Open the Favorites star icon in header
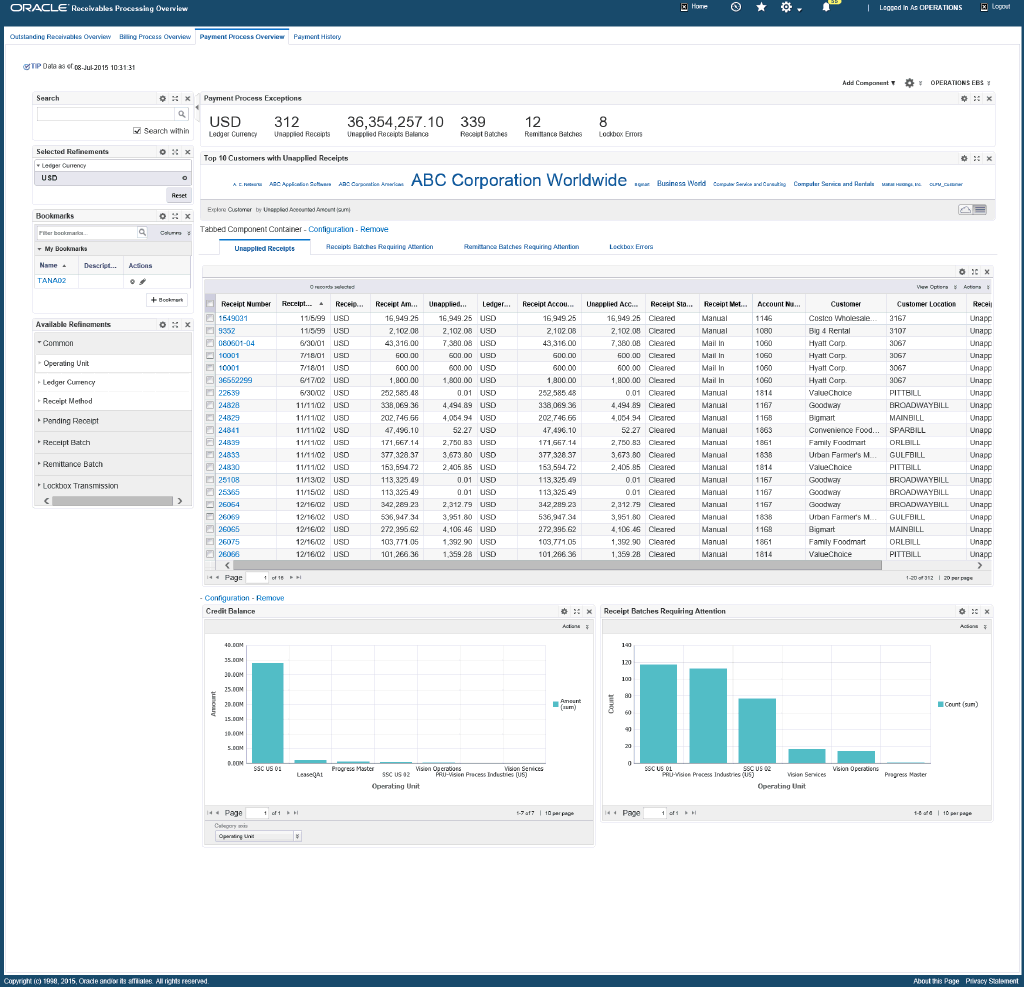The width and height of the screenshot is (1024, 987). pyautogui.click(x=761, y=7)
